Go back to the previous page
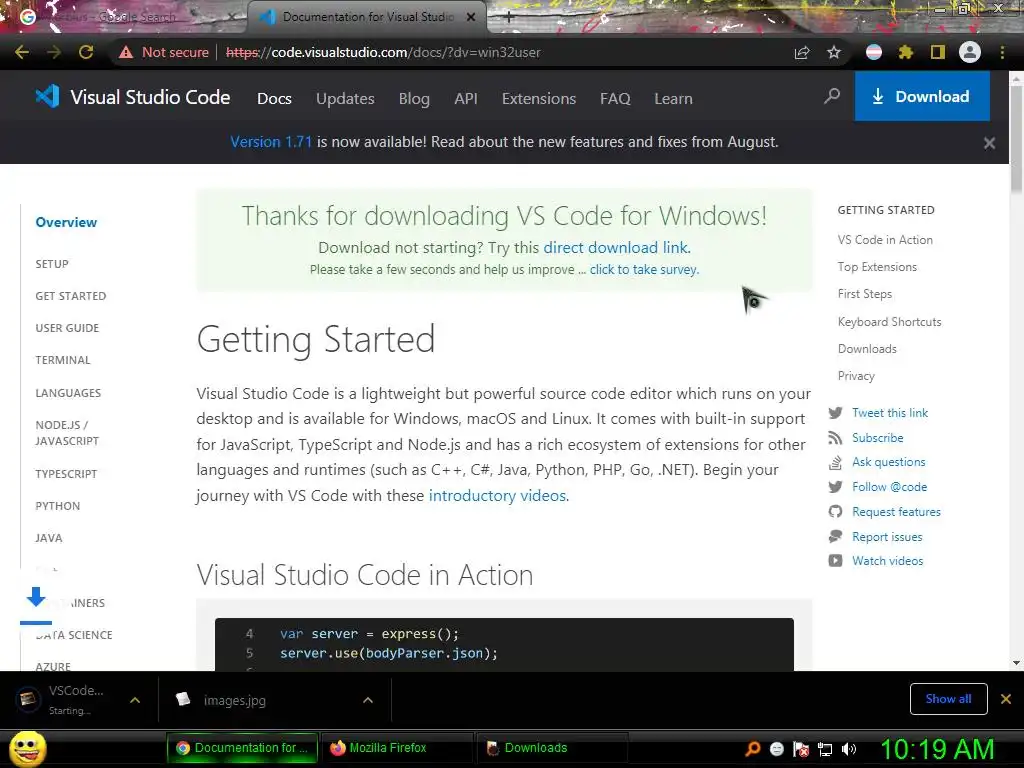The width and height of the screenshot is (1024, 768). click(22, 52)
